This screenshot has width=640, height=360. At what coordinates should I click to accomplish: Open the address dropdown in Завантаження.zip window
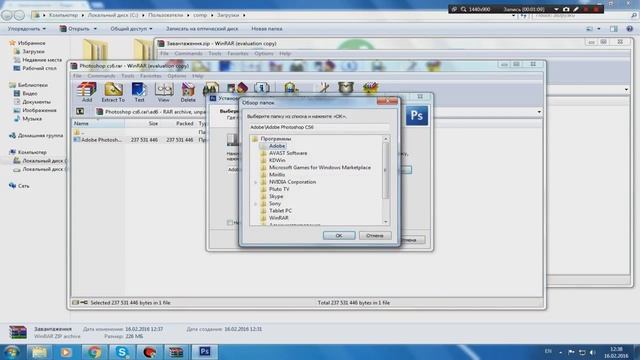click(626, 89)
